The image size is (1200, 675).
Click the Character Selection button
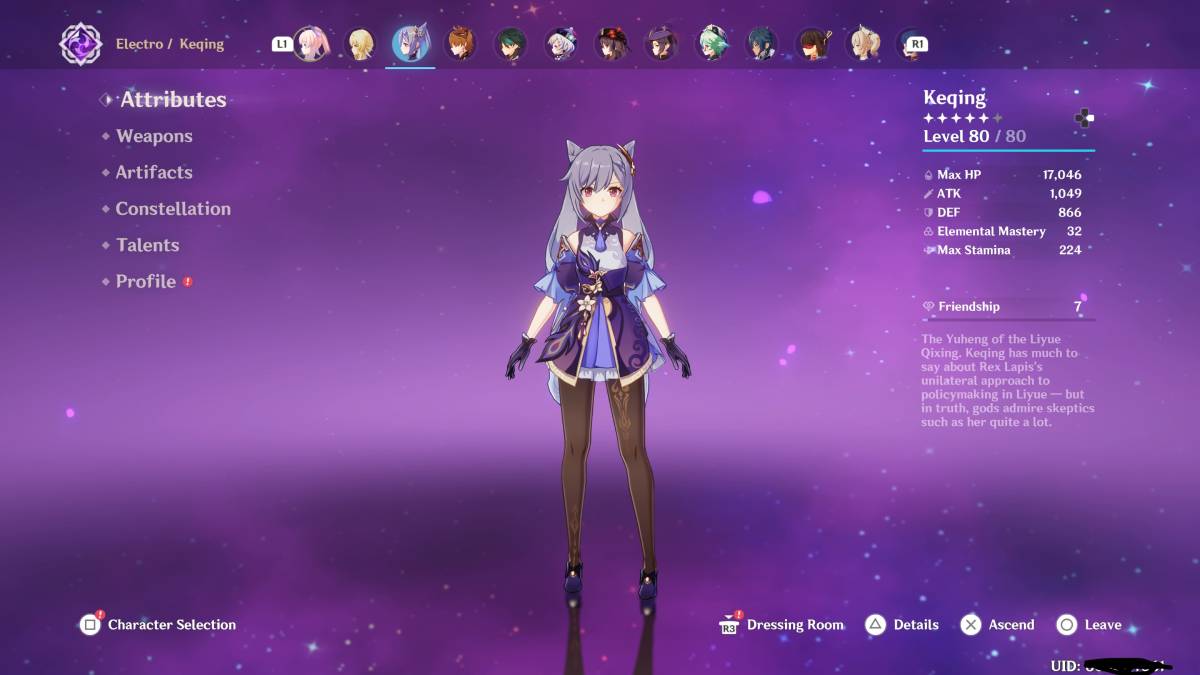[160, 625]
